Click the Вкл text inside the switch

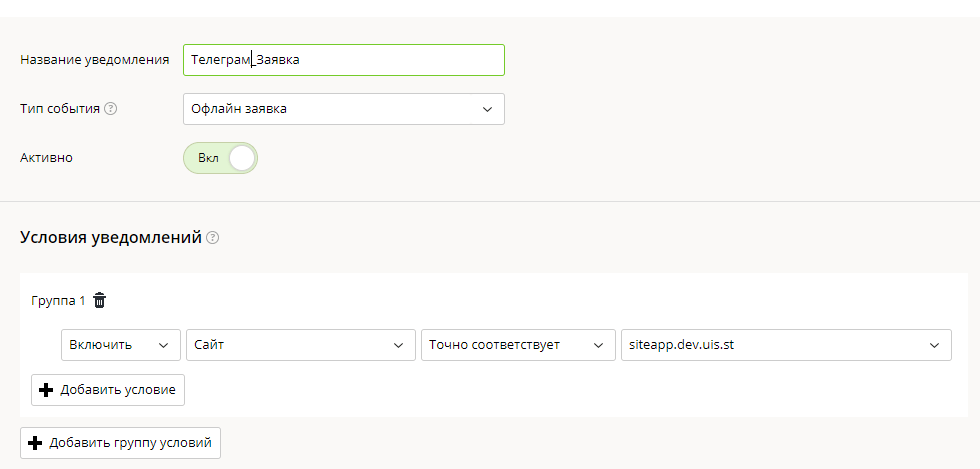tap(208, 158)
